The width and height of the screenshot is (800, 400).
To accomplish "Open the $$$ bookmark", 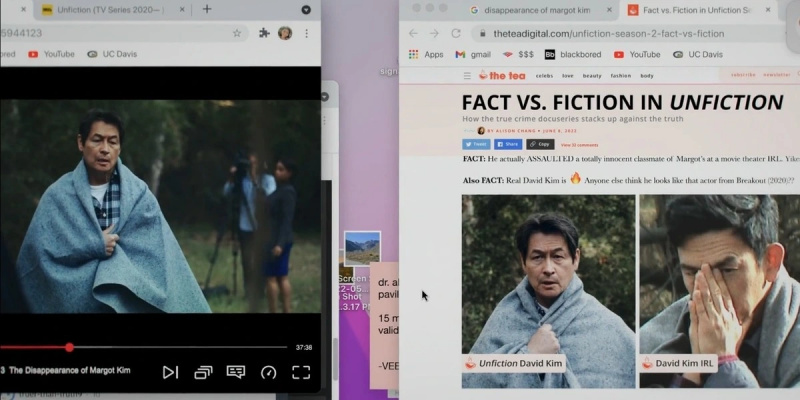I will [518, 55].
